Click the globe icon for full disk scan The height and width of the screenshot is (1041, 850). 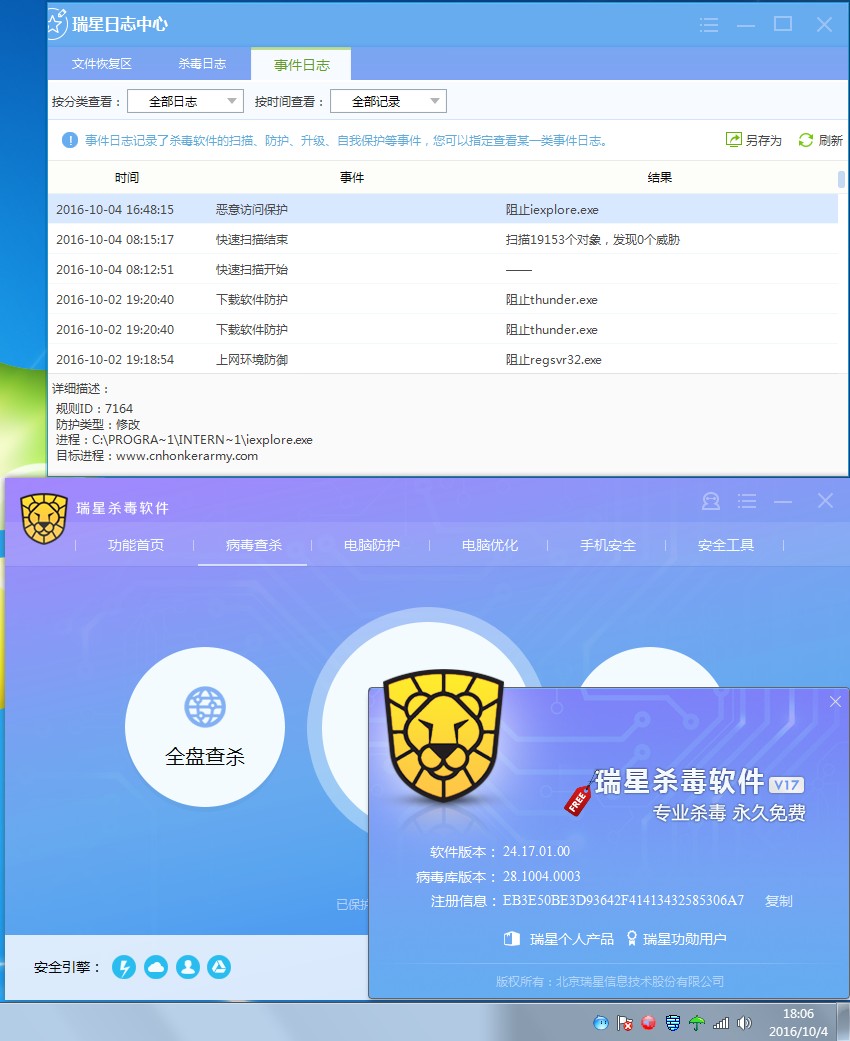coord(205,706)
